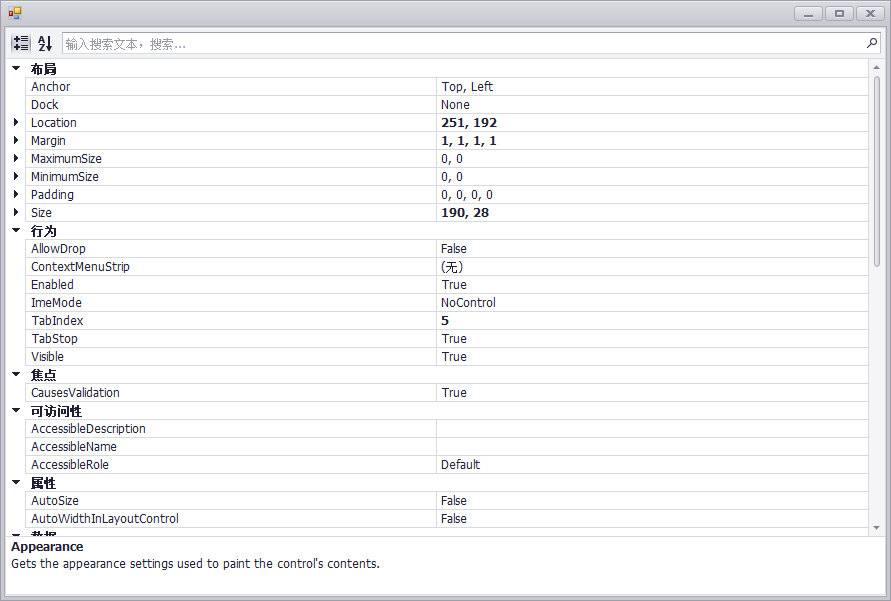Click the MaximumSize value 0, 0
The height and width of the screenshot is (601, 891).
[x=652, y=158]
